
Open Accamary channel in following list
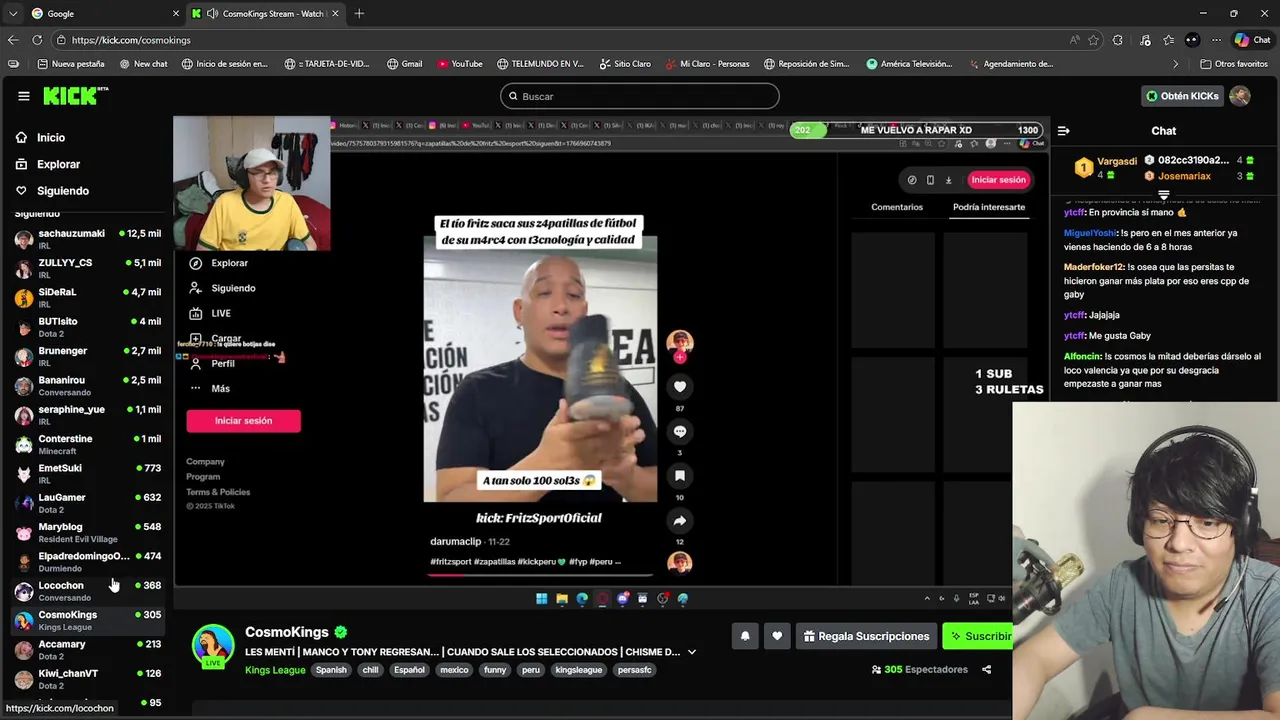pos(88,650)
